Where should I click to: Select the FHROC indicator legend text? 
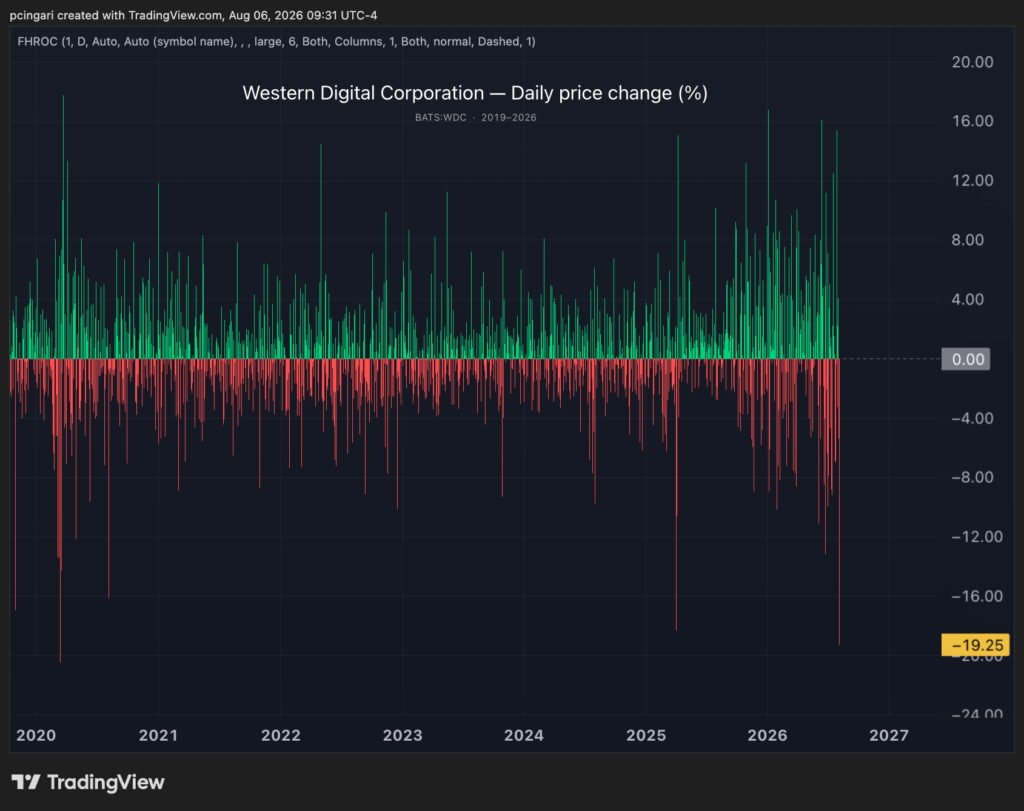click(x=276, y=42)
